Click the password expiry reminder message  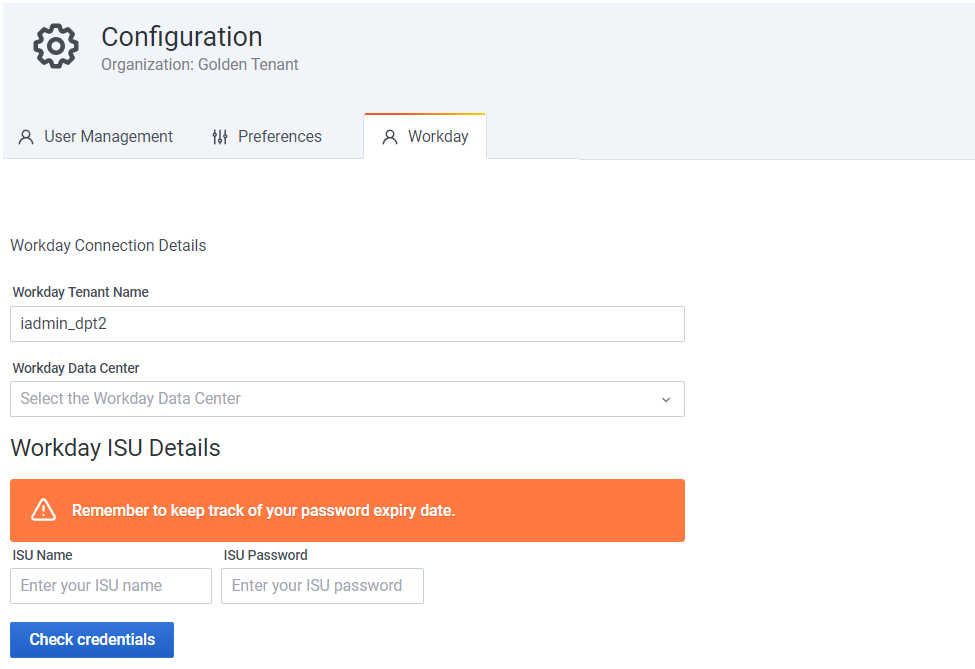(264, 510)
